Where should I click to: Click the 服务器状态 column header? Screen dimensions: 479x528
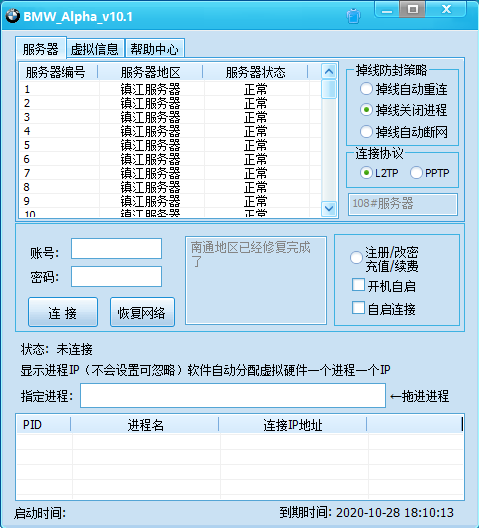tap(255, 72)
